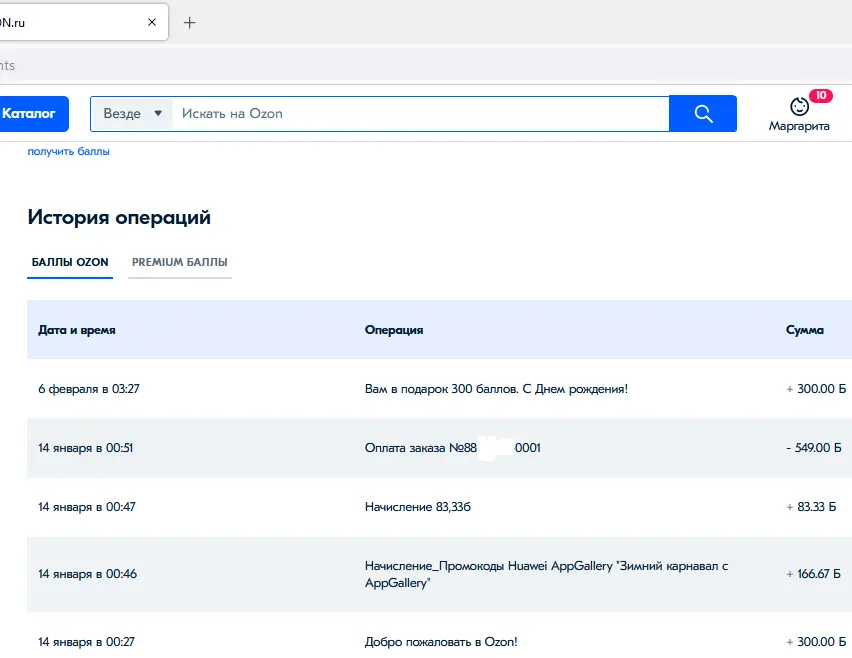
Task: Click the red notification badge 10
Action: click(x=820, y=96)
